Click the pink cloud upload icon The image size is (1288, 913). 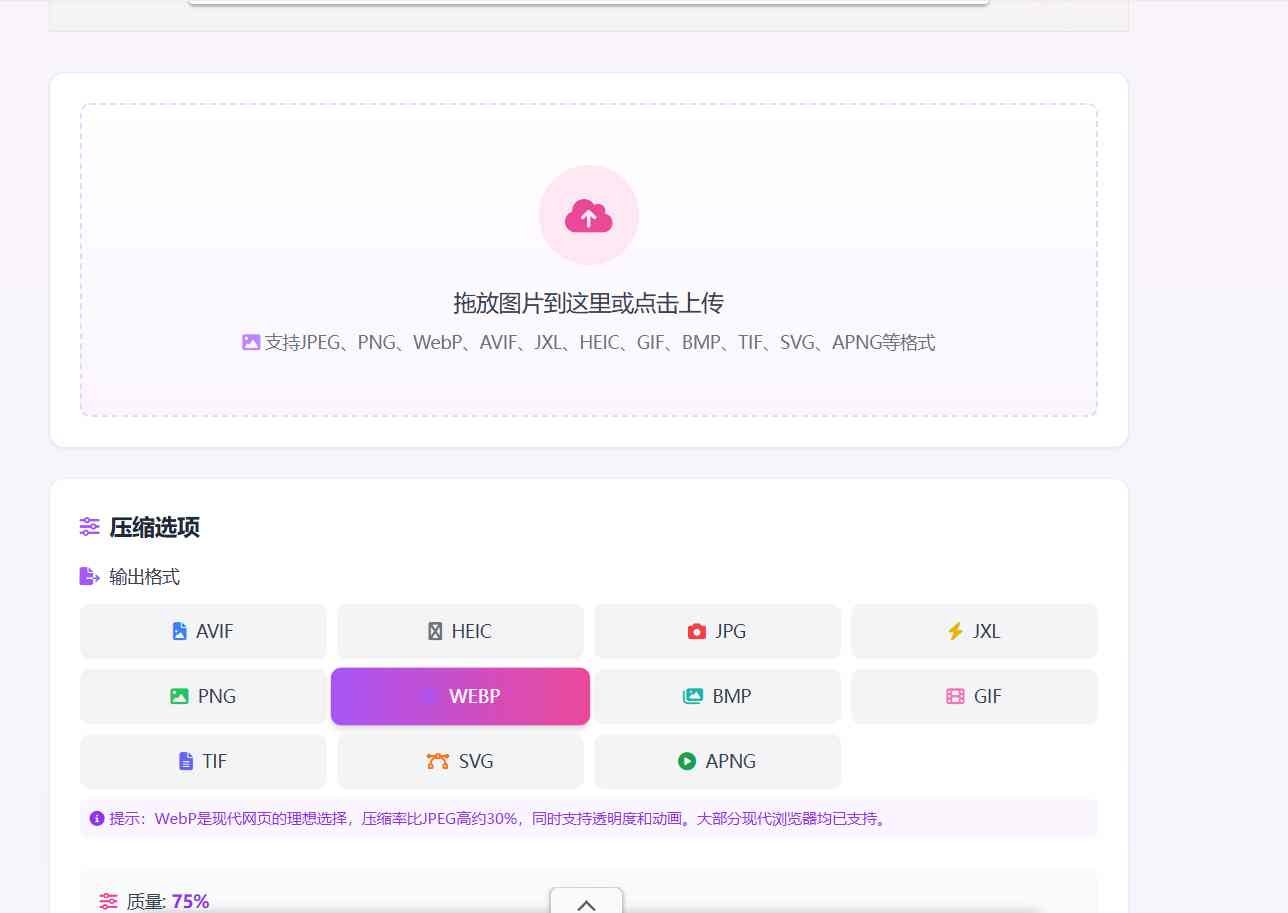pyautogui.click(x=588, y=215)
